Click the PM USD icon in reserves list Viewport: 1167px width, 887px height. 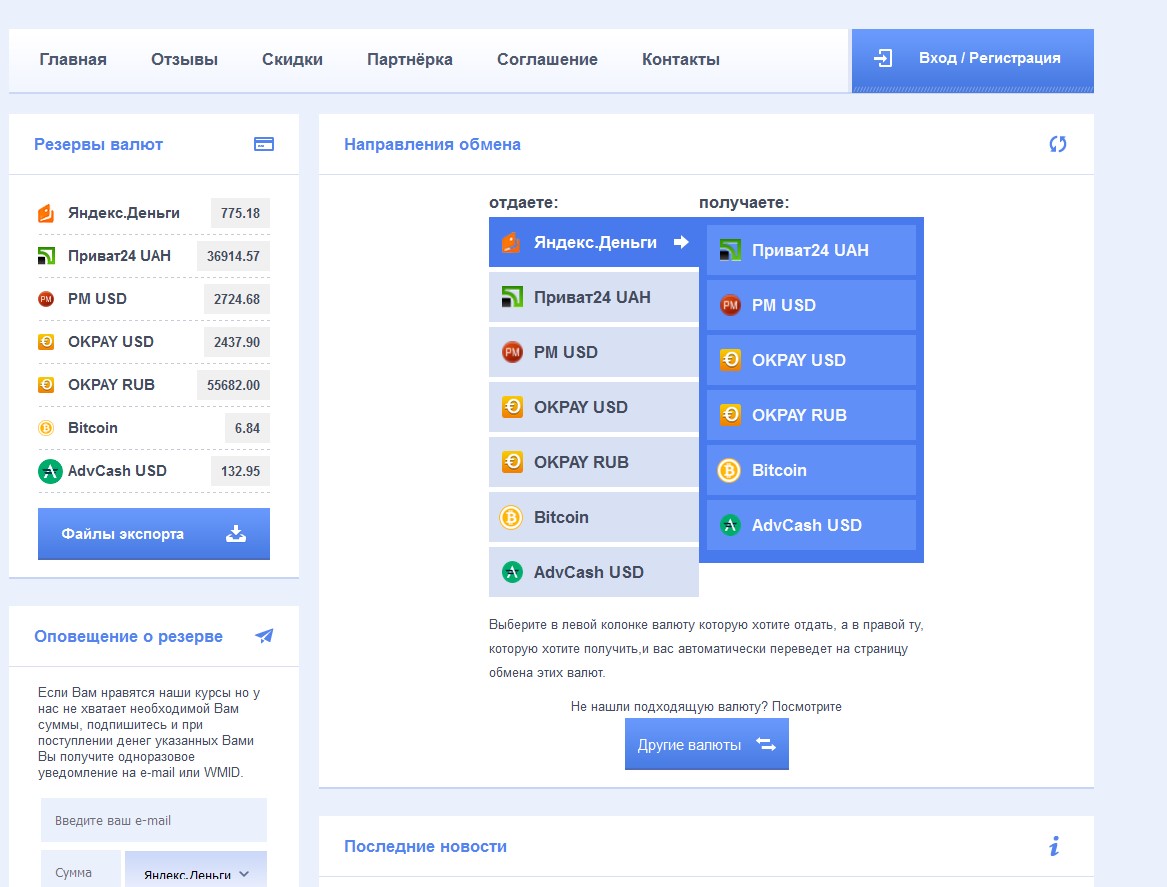coord(46,299)
